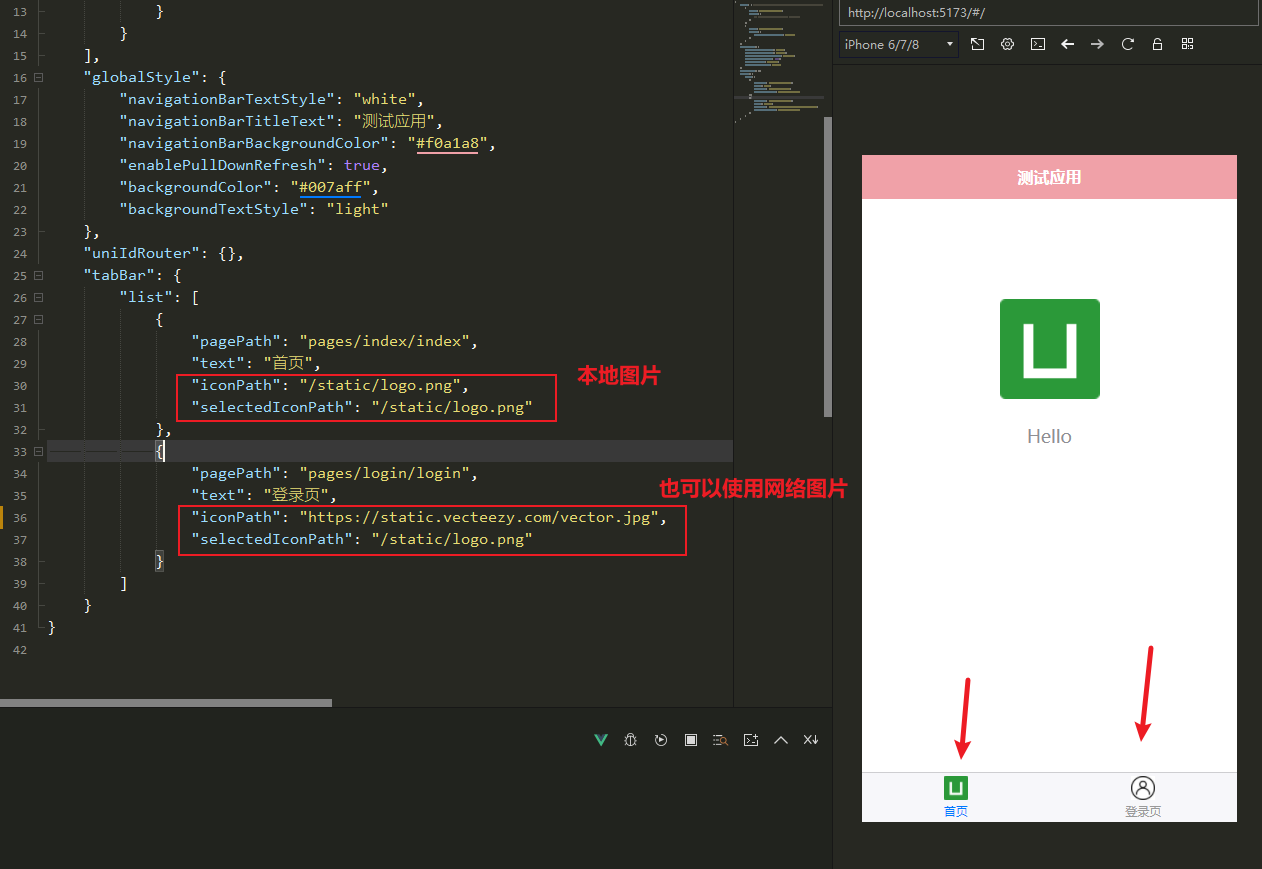Open a new terminal icon
The image size is (1262, 869).
pyautogui.click(x=751, y=740)
